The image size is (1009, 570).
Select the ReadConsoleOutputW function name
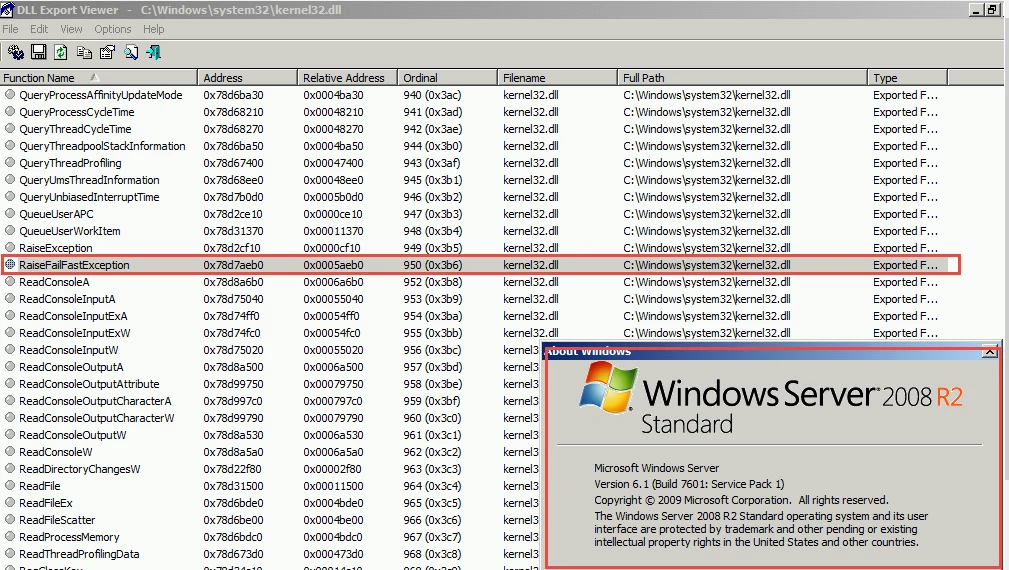(x=73, y=435)
